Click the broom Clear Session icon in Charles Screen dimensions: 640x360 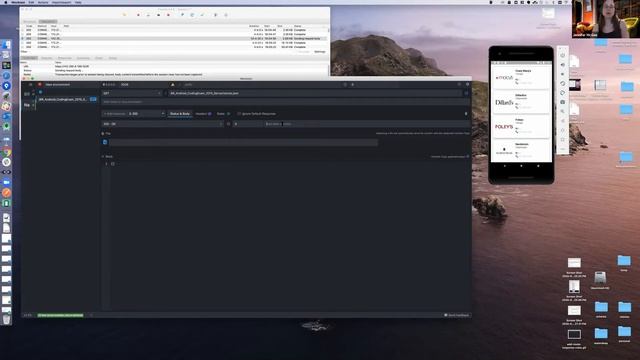124,15
